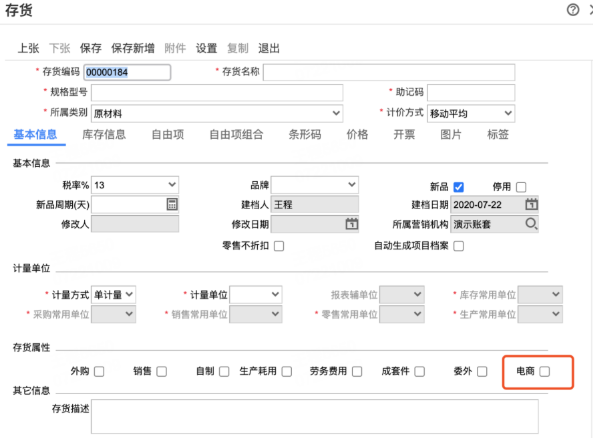Check the 电商 attribute checkbox
This screenshot has height=438, width=593.
click(545, 371)
